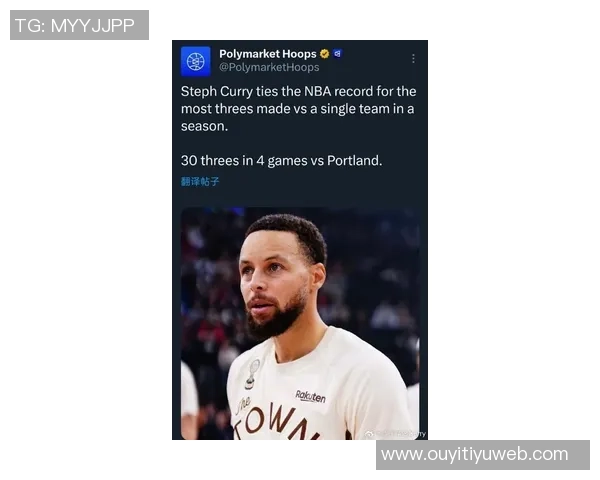This screenshot has height=480, width=600.
Task: Click the "most threes made vs a single" line
Action: (297, 109)
